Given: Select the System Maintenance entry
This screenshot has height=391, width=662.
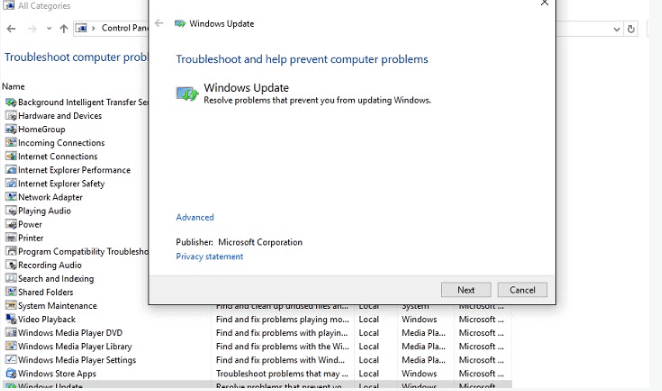Looking at the screenshot, I should click(57, 306).
